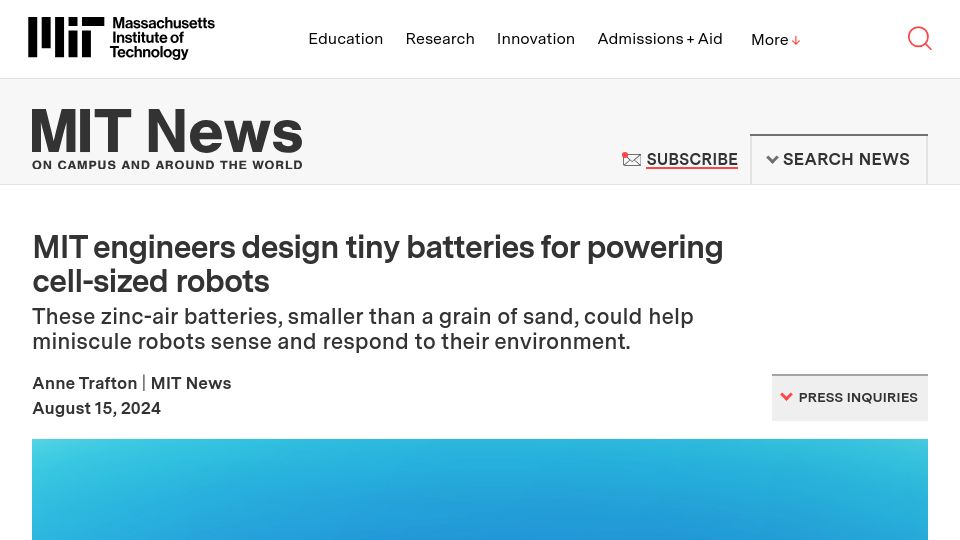Click author name Anne Trafton
This screenshot has width=960, height=540.
(84, 383)
